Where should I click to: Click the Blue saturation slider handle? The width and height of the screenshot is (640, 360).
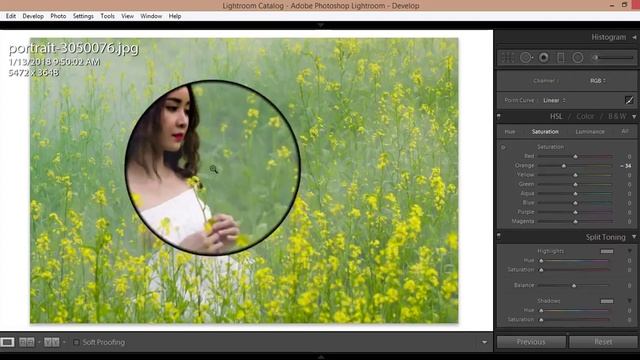576,203
